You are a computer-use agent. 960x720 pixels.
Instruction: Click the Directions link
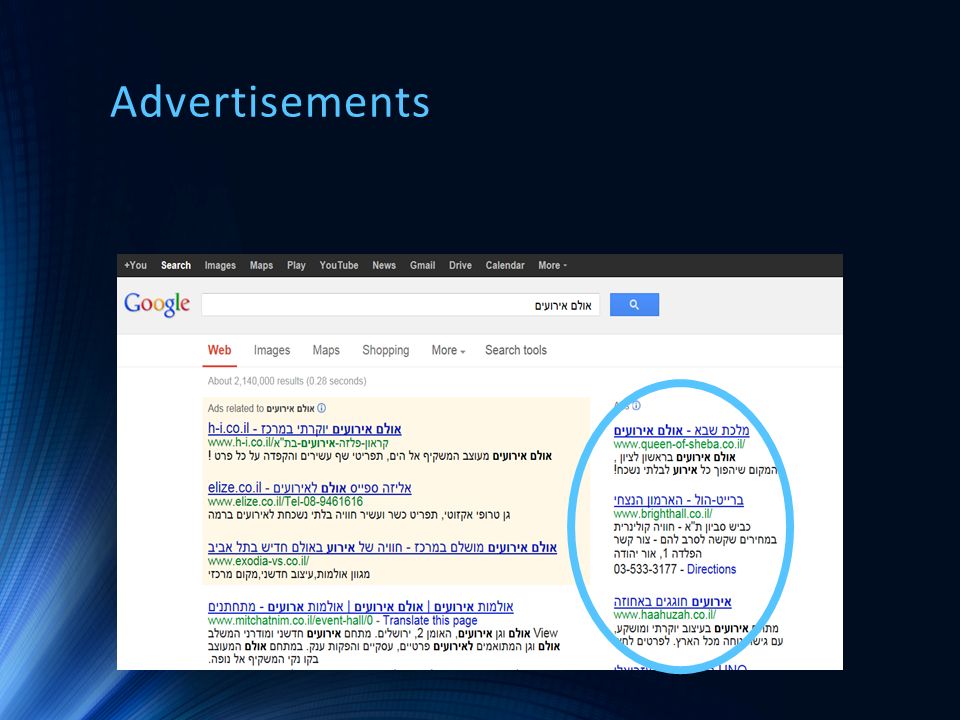tap(711, 569)
